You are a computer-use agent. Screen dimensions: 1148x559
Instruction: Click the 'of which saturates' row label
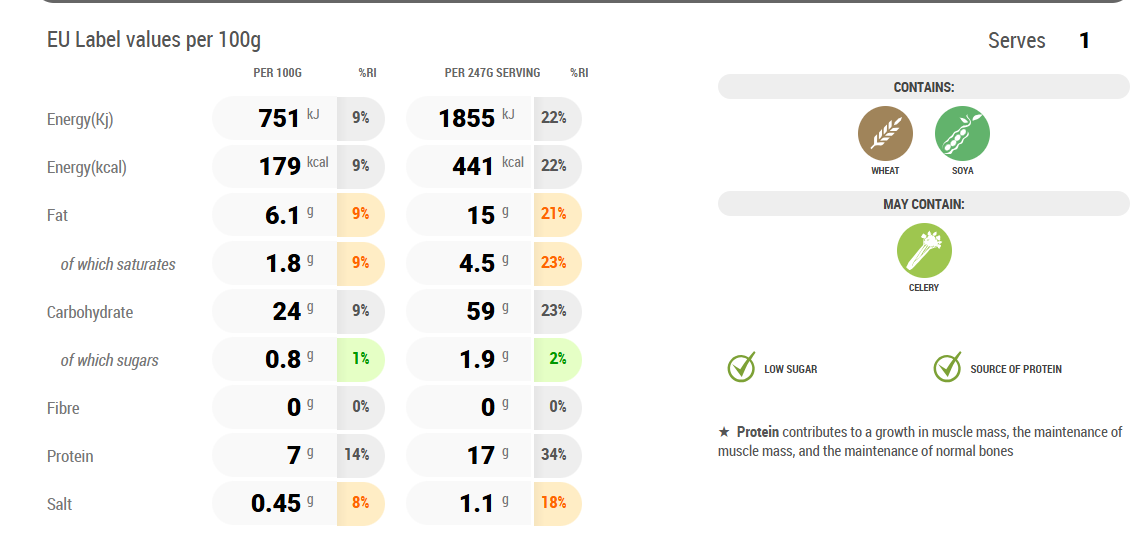tap(118, 264)
